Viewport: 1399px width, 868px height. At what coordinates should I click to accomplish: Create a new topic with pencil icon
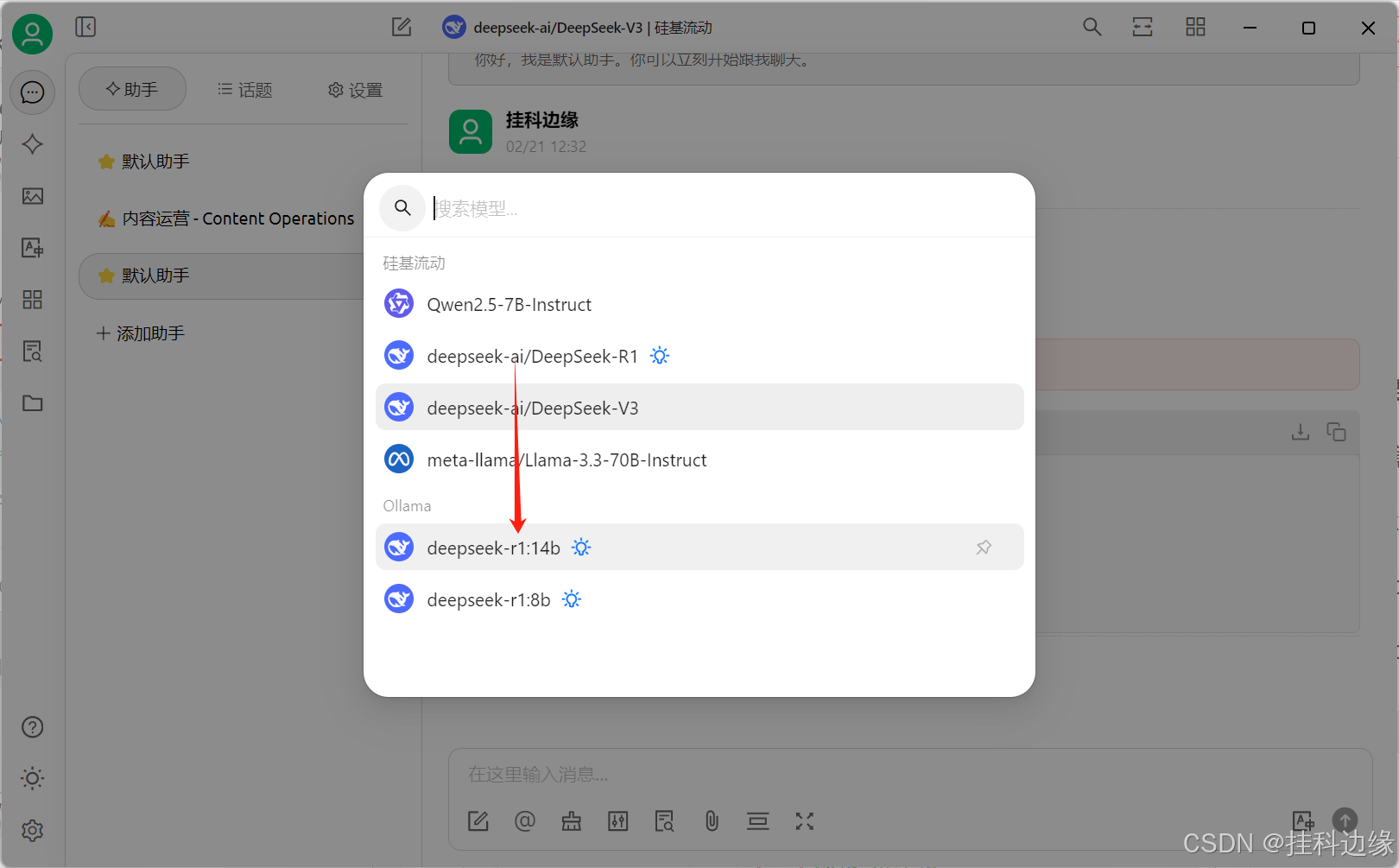pyautogui.click(x=402, y=27)
